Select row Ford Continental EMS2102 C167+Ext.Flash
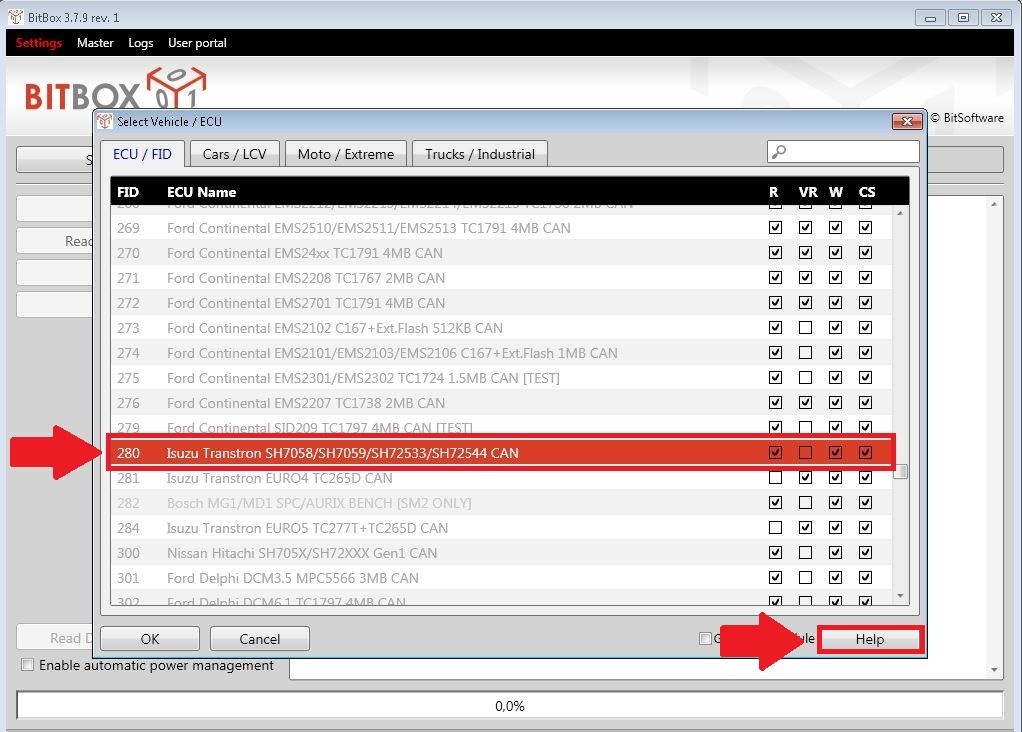The image size is (1022, 732). click(x=501, y=327)
